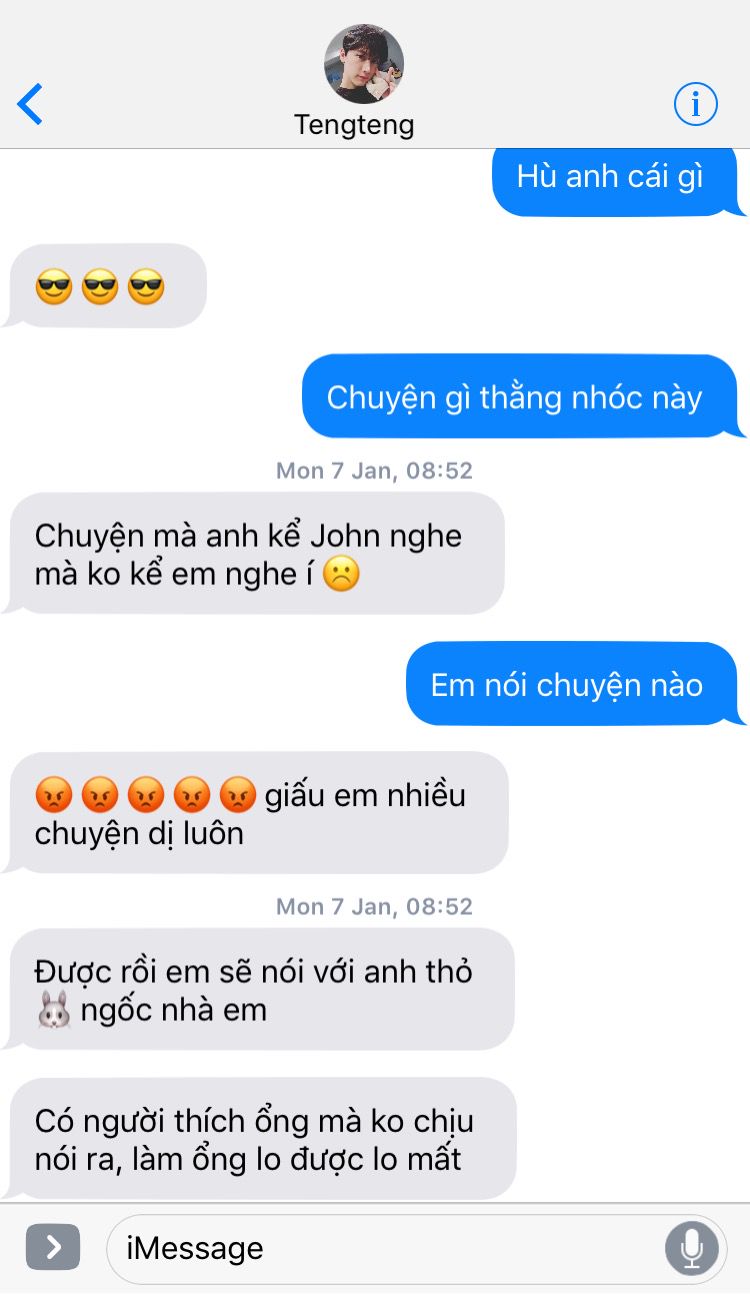Tap the frowning face emoji

click(342, 575)
